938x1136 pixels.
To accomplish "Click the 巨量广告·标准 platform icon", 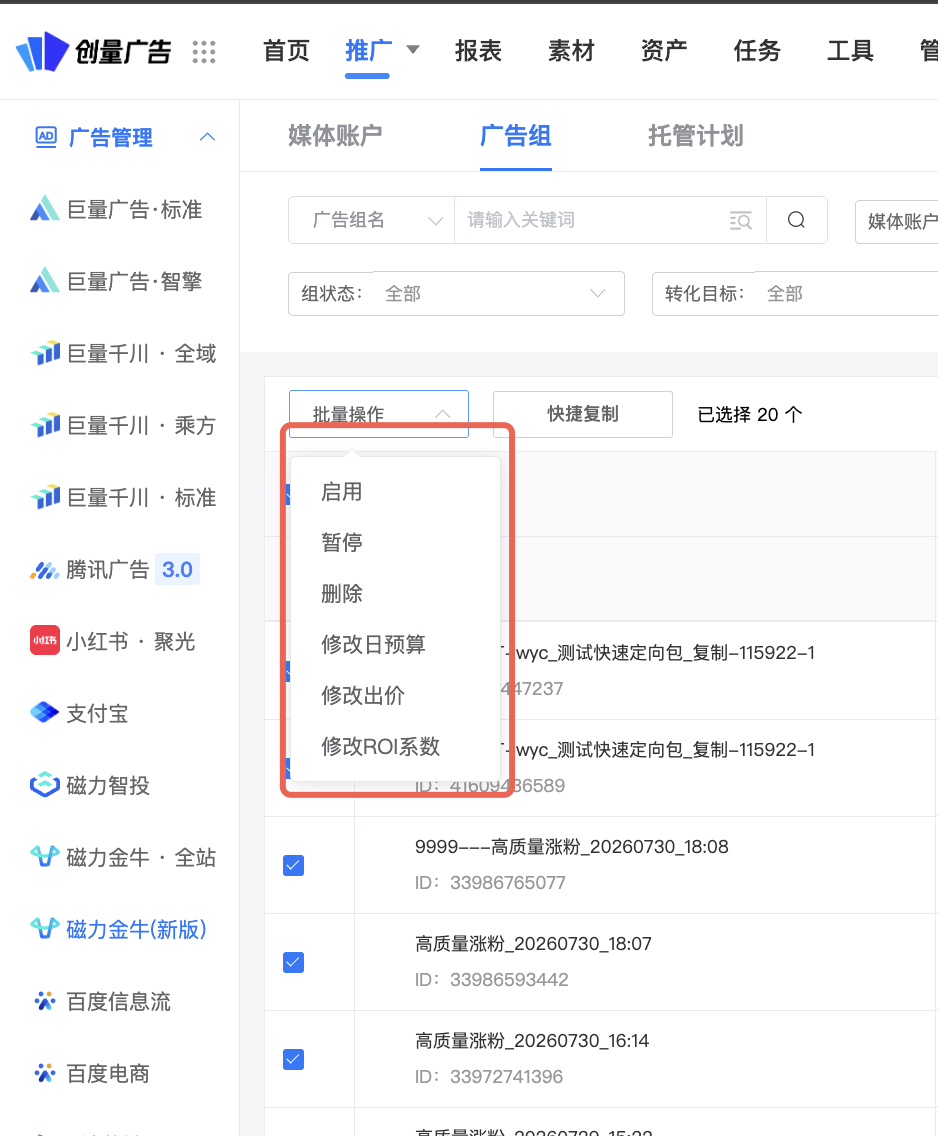I will click(x=44, y=209).
